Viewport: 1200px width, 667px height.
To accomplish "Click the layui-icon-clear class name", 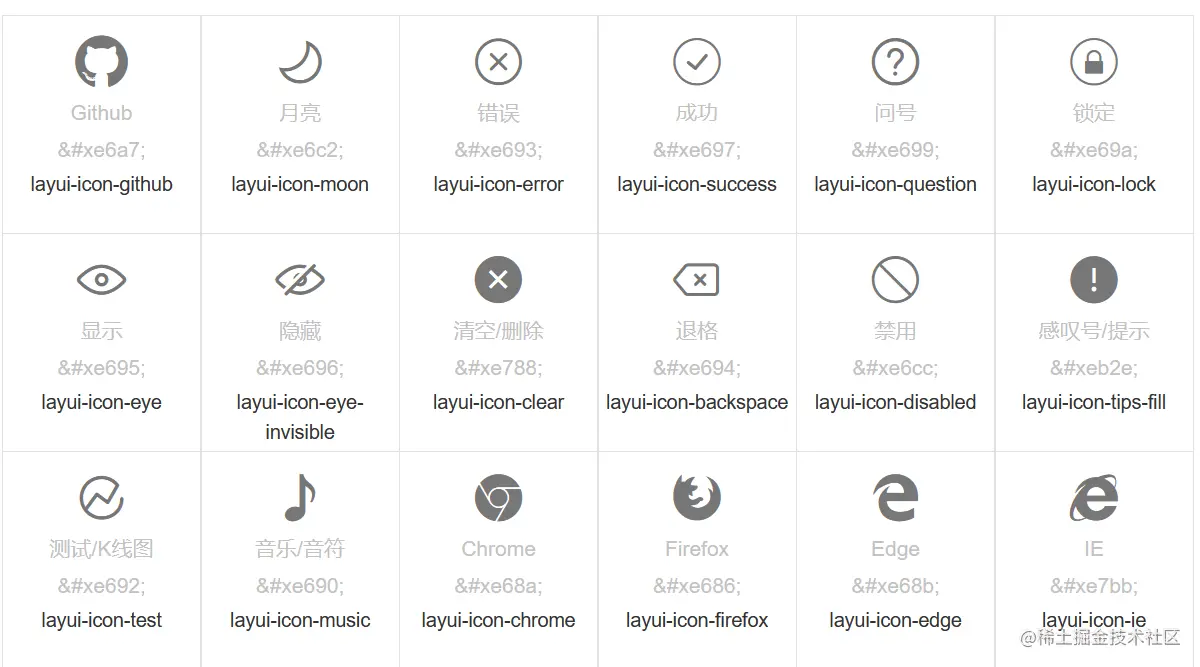I will tap(498, 402).
